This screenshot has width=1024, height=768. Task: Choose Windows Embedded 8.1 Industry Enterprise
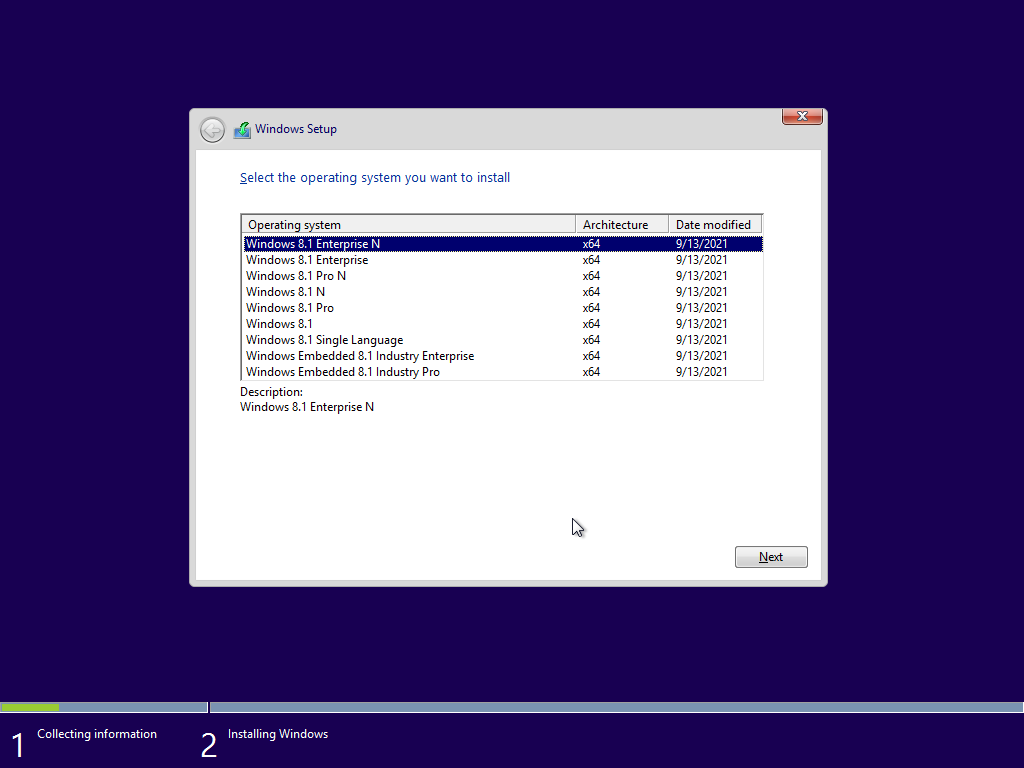click(x=502, y=356)
